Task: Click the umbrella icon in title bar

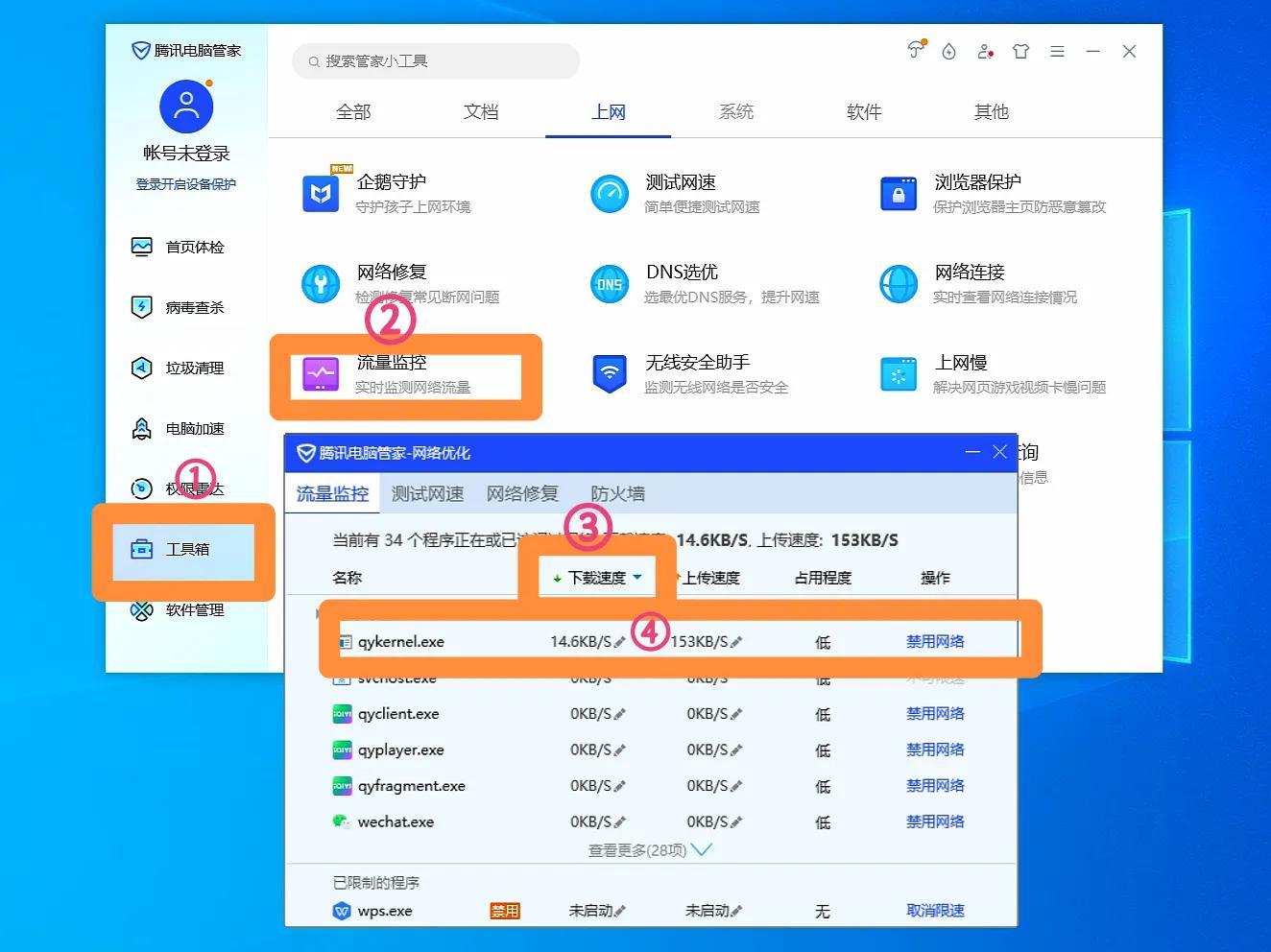Action: [916, 50]
